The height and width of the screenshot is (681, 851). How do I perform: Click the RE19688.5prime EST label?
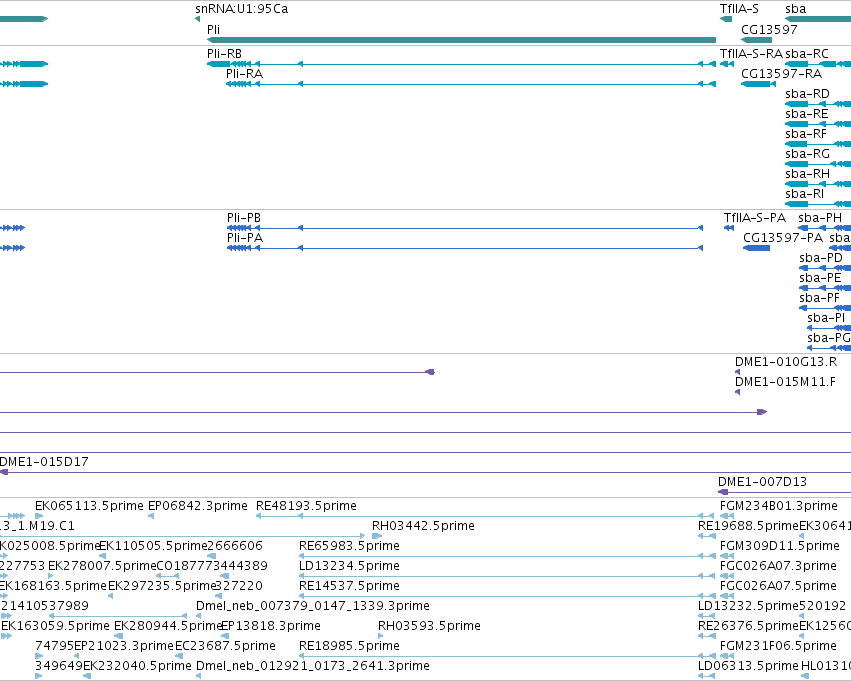click(x=748, y=526)
